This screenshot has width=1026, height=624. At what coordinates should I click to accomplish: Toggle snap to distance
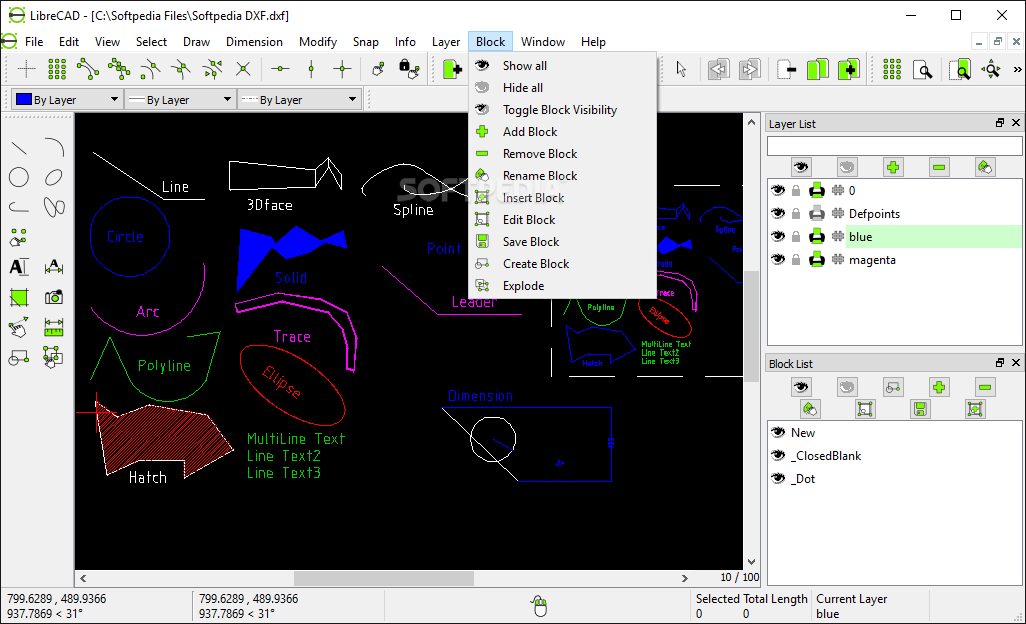[212, 69]
